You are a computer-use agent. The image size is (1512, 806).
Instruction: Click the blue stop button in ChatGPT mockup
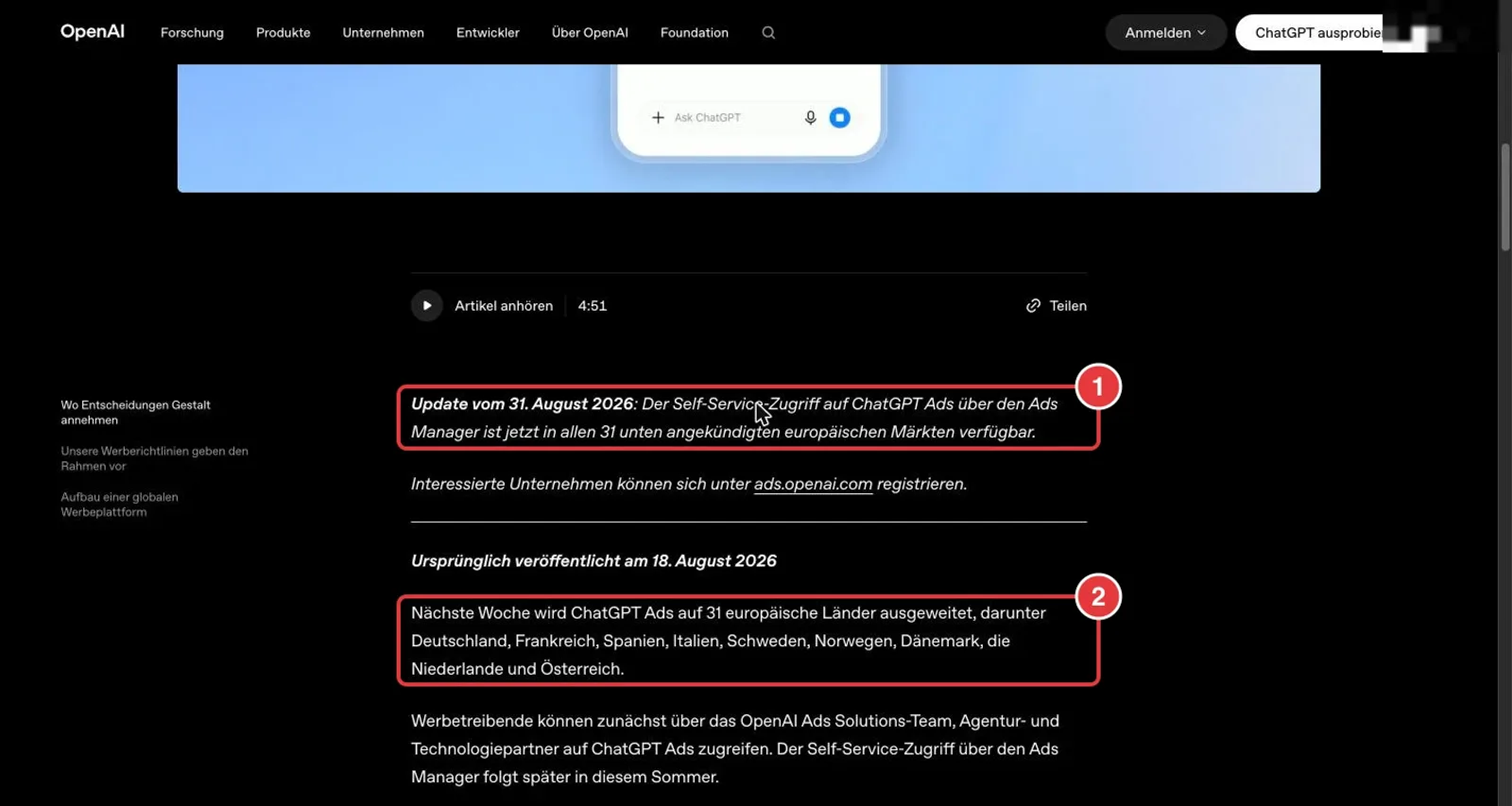tap(839, 117)
